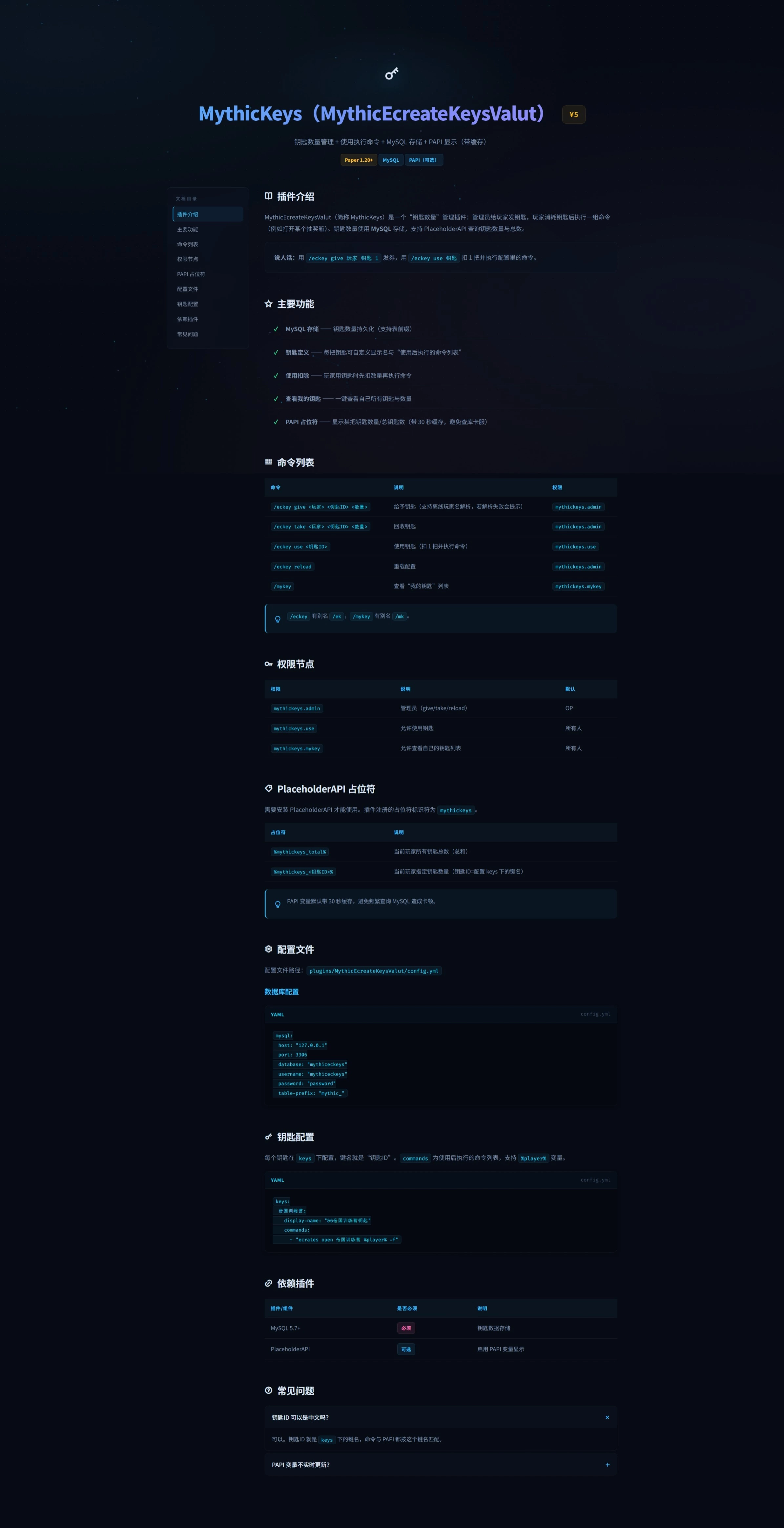Screen dimensions: 784x1528
Task: Click the 必须 badge for MySQL 5.7+
Action: pos(406,1328)
